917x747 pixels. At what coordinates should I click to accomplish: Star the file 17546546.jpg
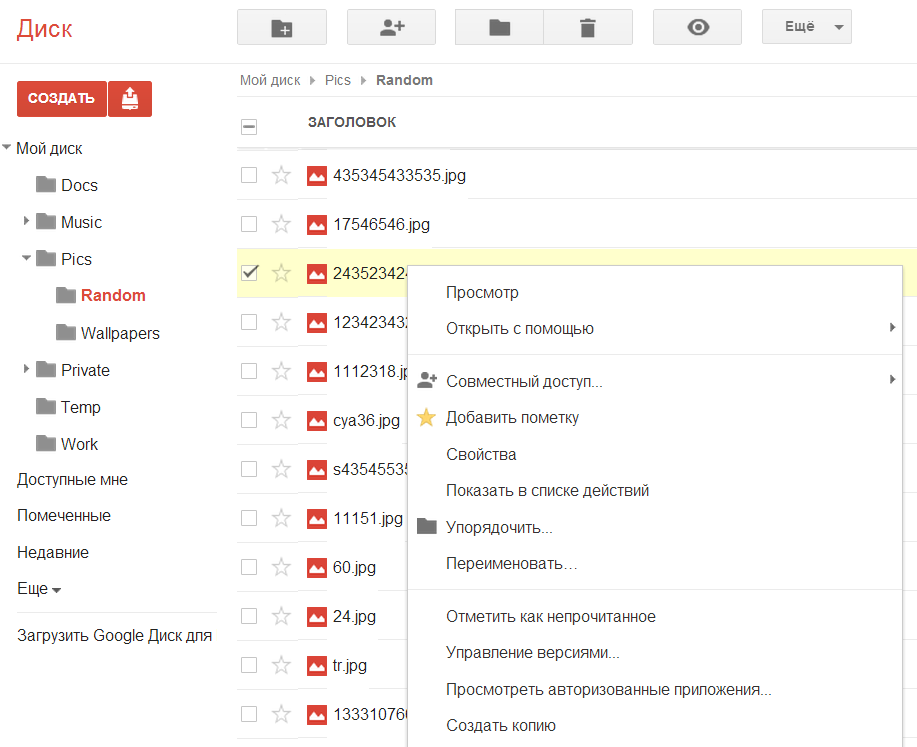[x=281, y=224]
